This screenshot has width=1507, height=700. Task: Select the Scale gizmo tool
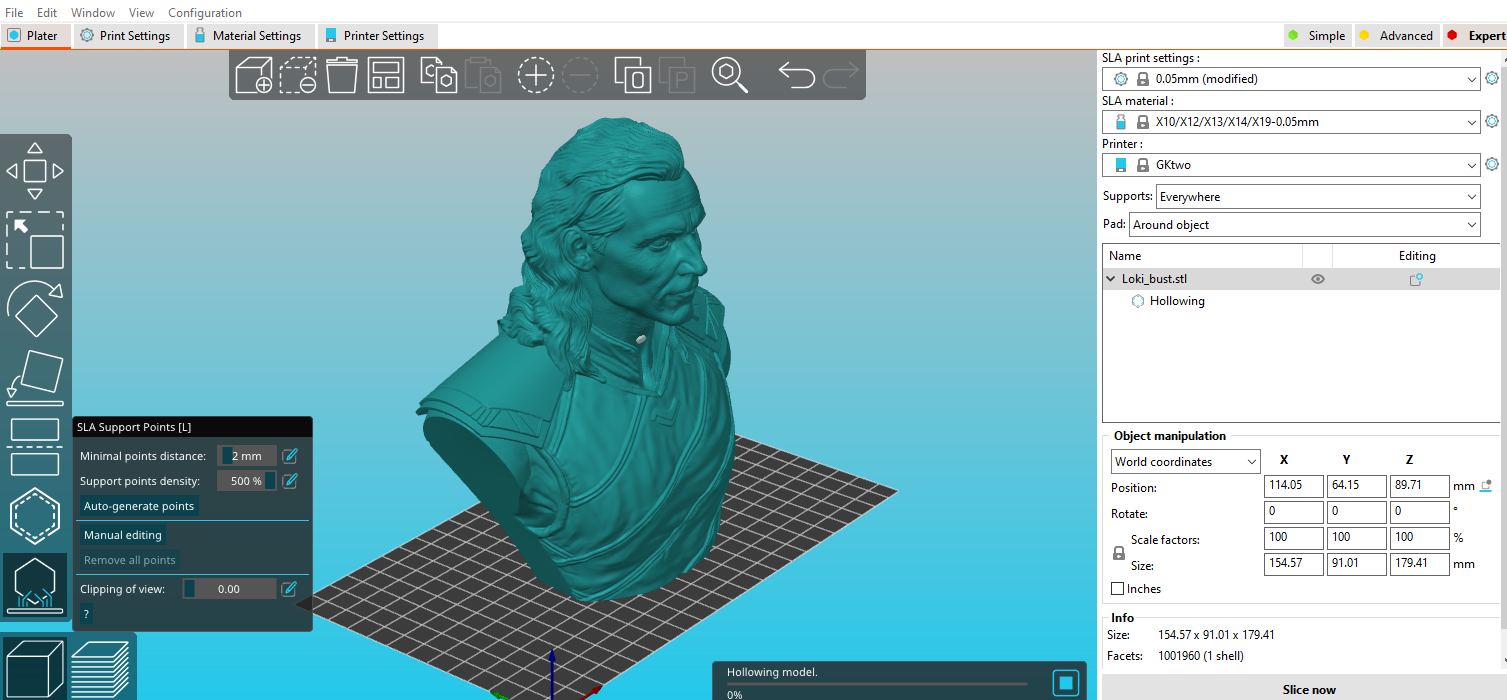tap(35, 240)
